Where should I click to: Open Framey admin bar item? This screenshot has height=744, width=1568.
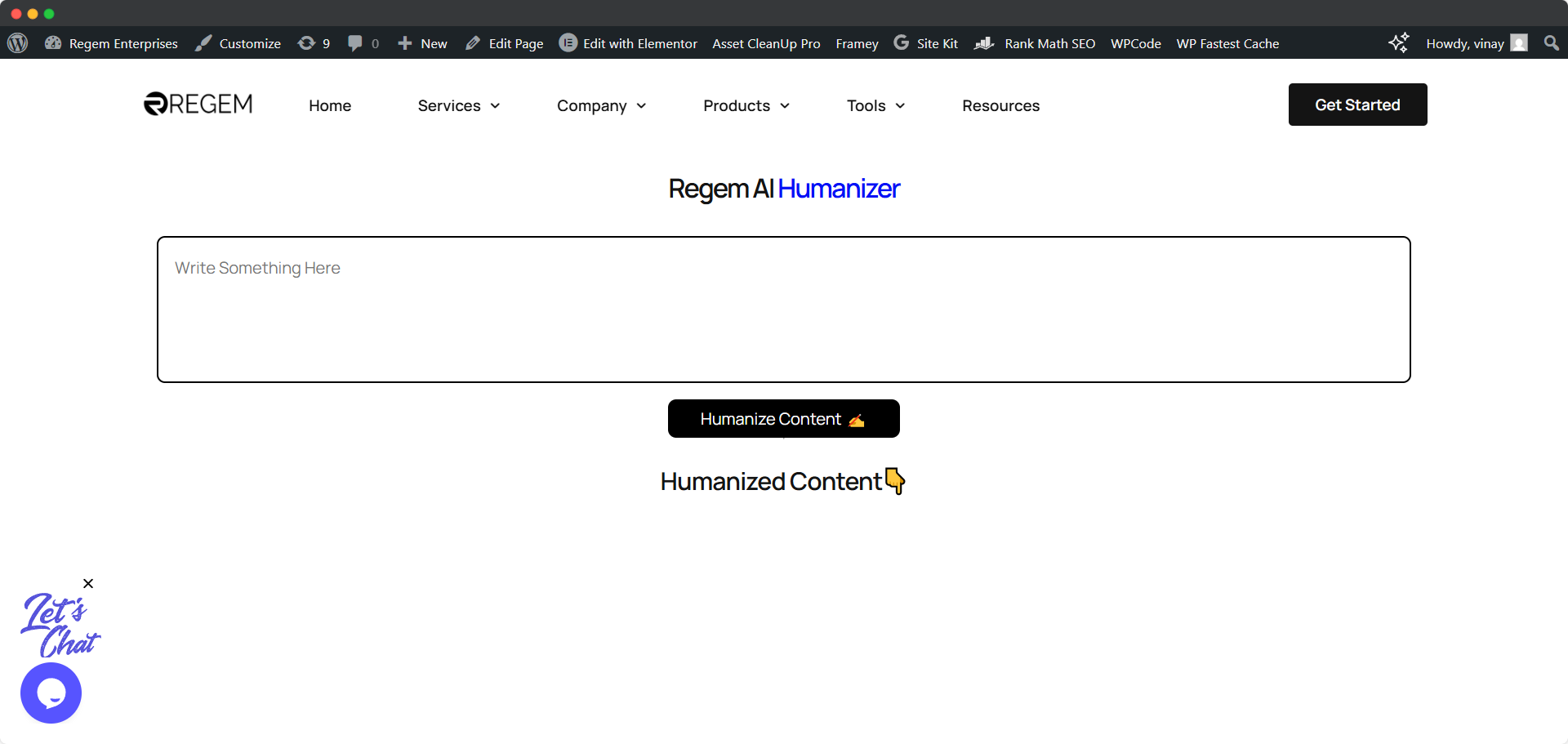pos(857,43)
